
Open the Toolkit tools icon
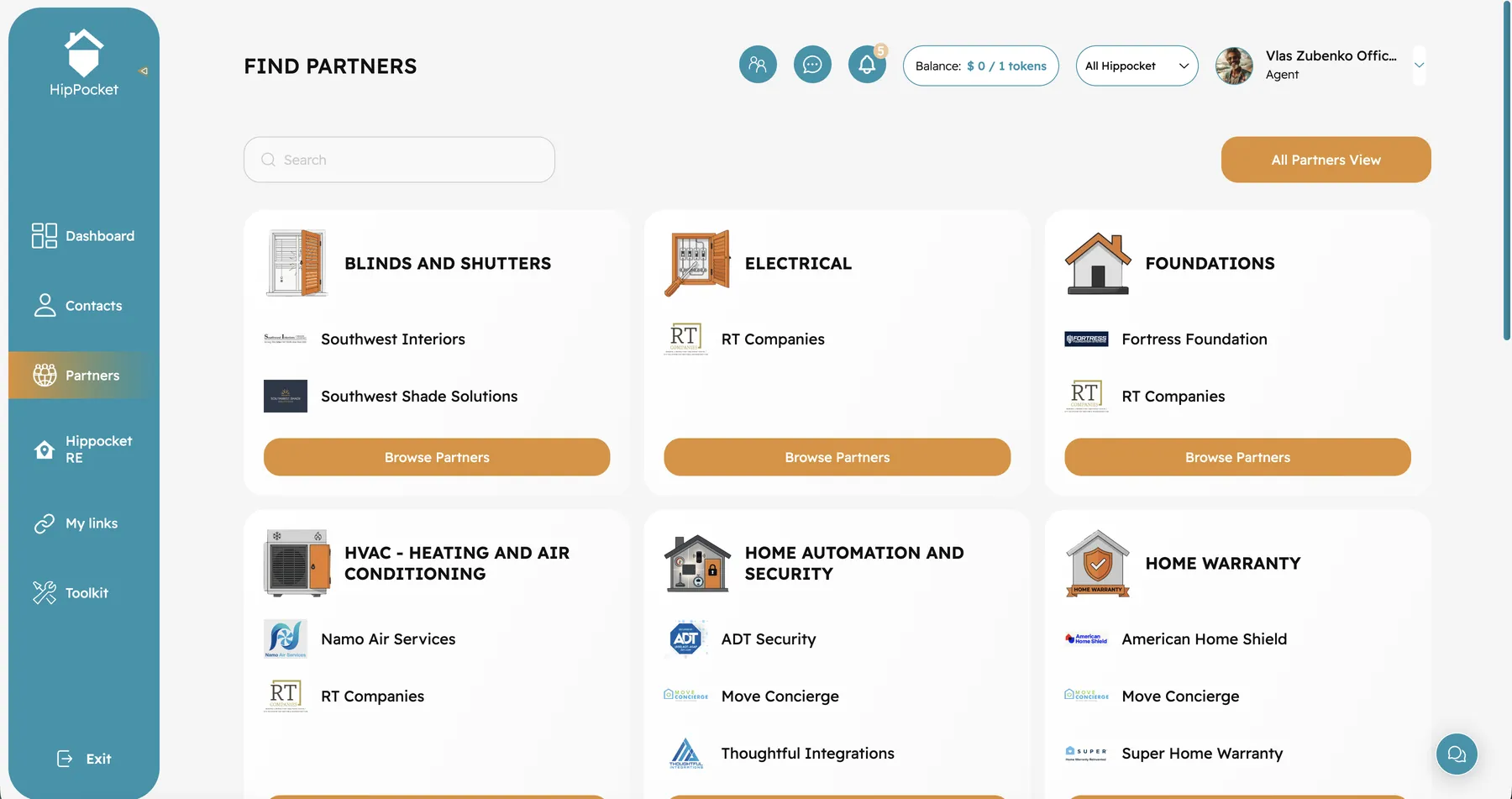click(45, 593)
